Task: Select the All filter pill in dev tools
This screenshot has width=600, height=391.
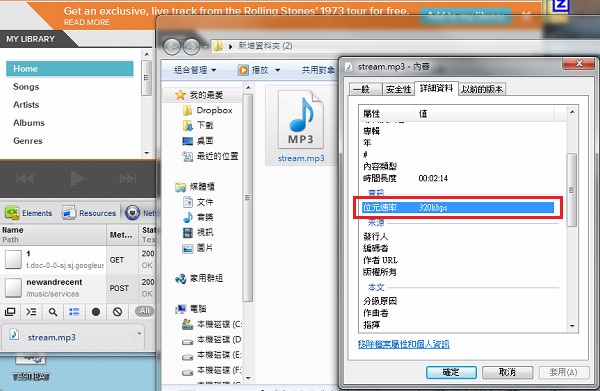Action: tap(144, 311)
